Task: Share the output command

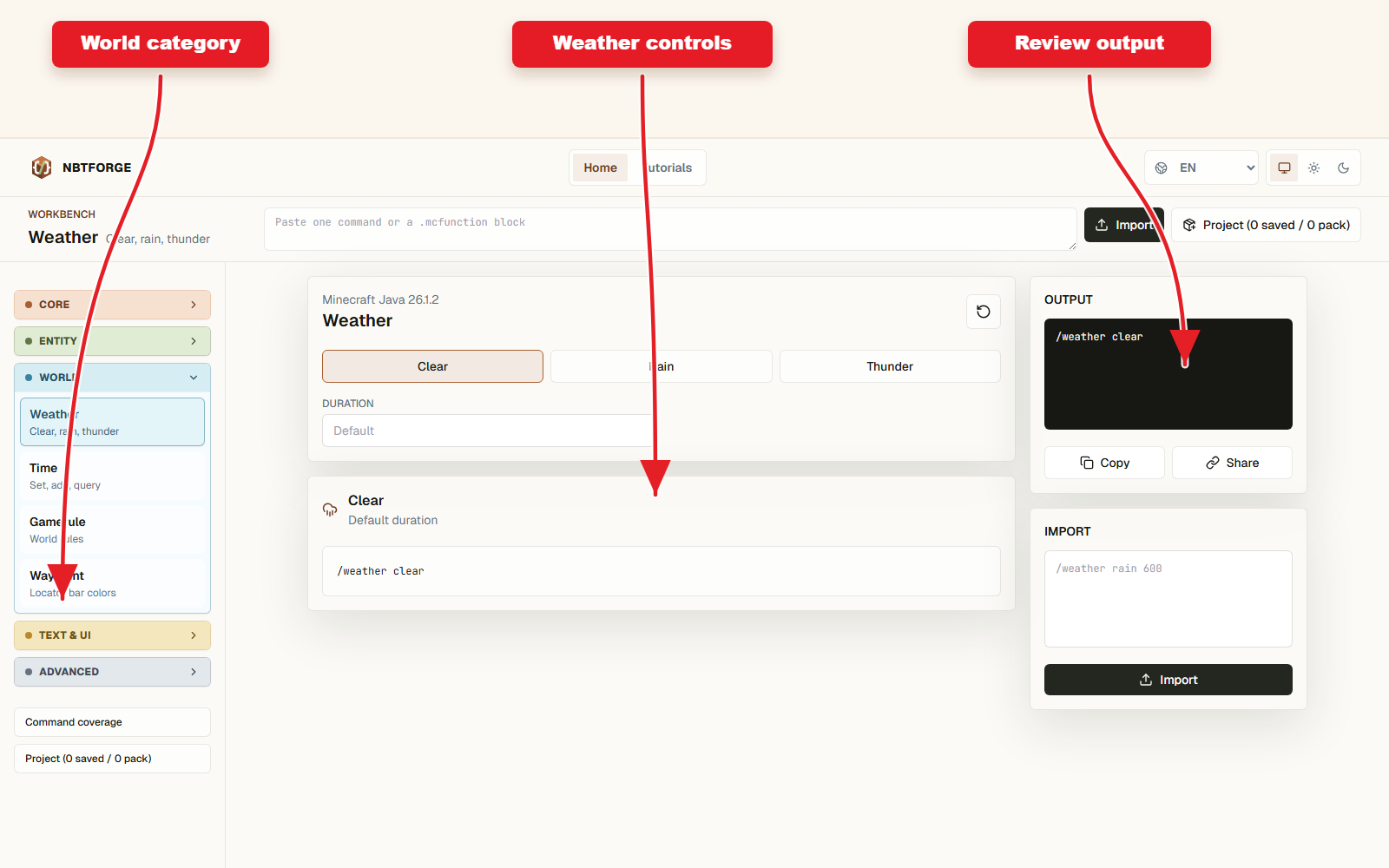Action: coord(1232,463)
